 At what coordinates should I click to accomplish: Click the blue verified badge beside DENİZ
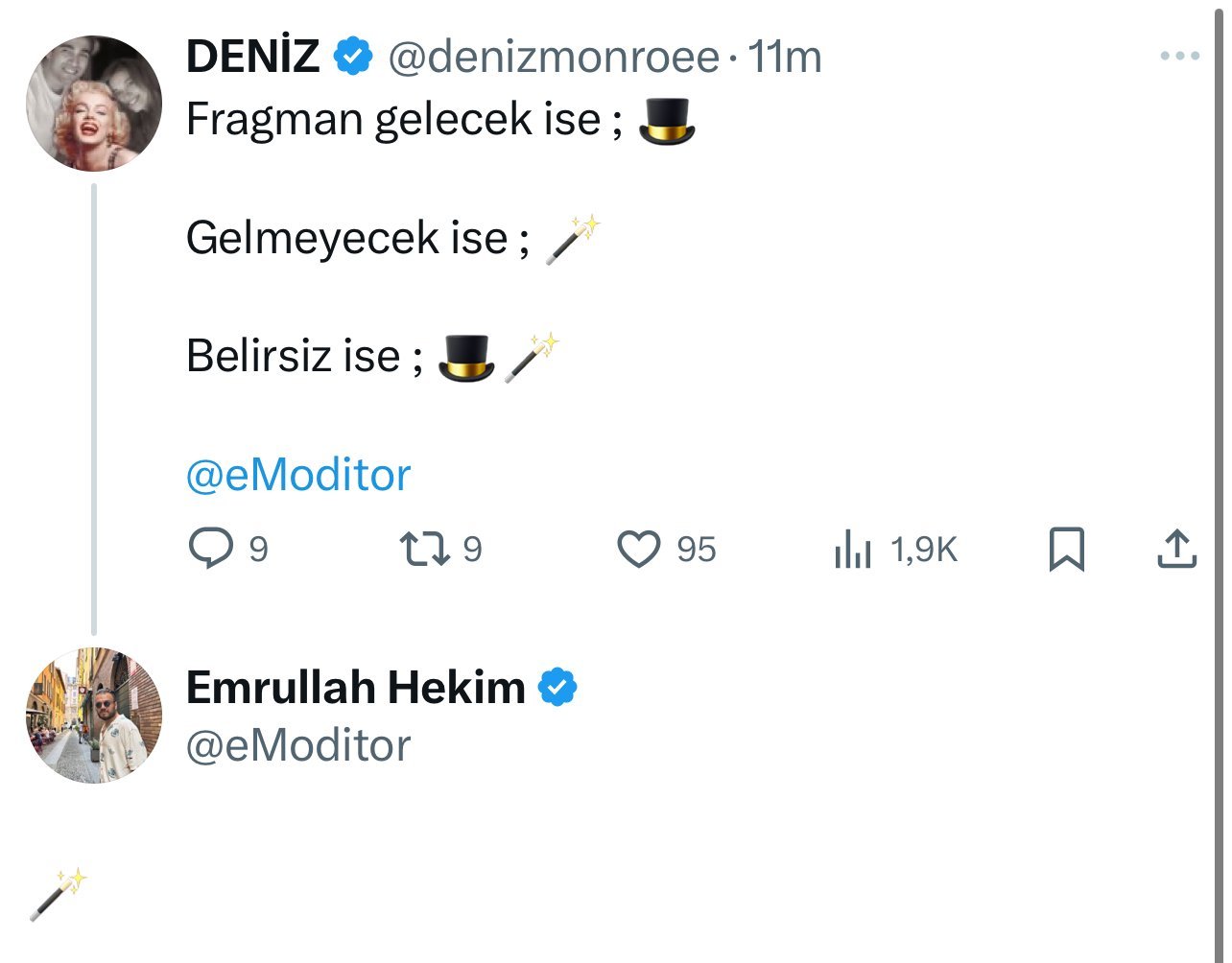pyautogui.click(x=353, y=57)
